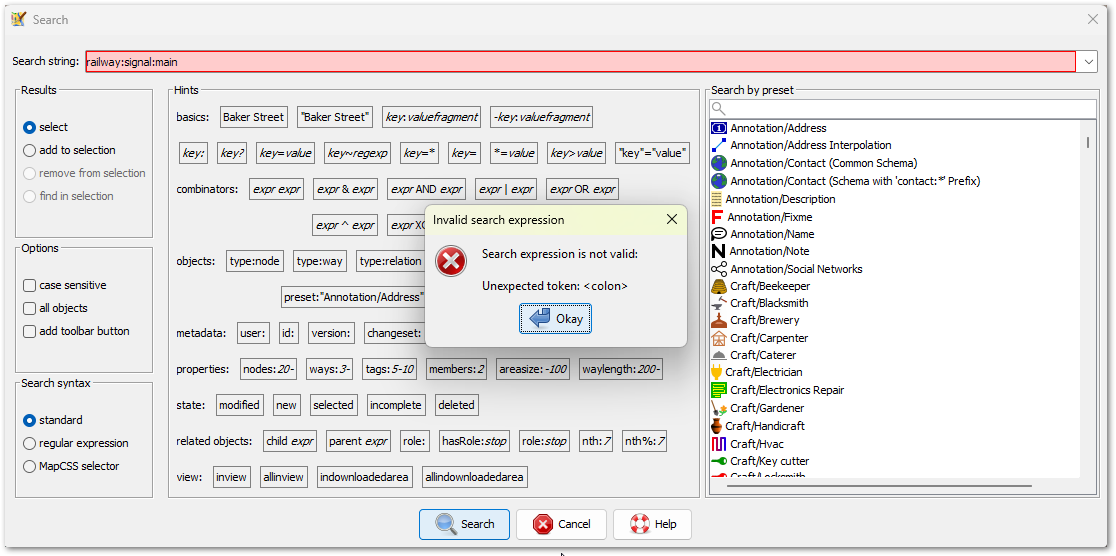Click the Craft/Beekeeper beehive icon
This screenshot has height=556, width=1116.
pos(718,286)
